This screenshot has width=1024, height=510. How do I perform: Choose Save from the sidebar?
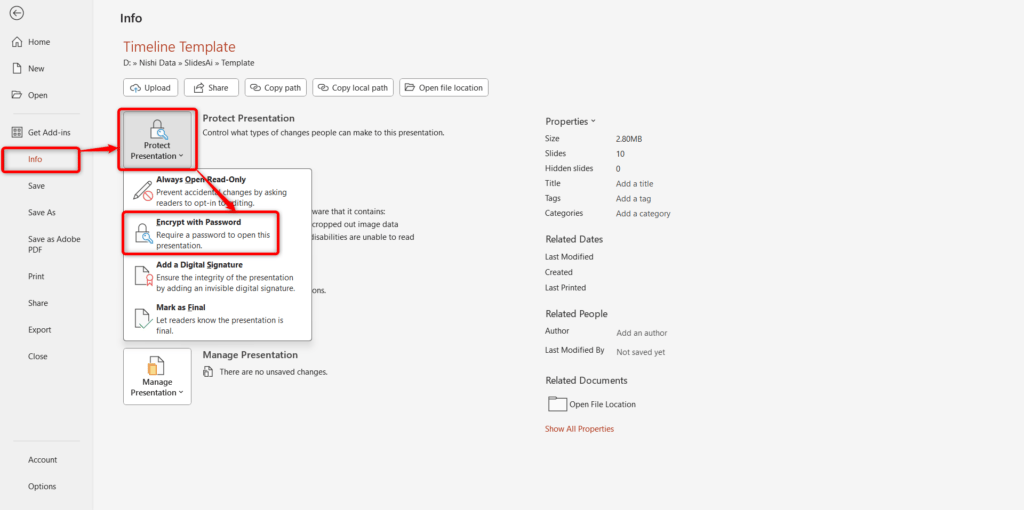coord(37,186)
